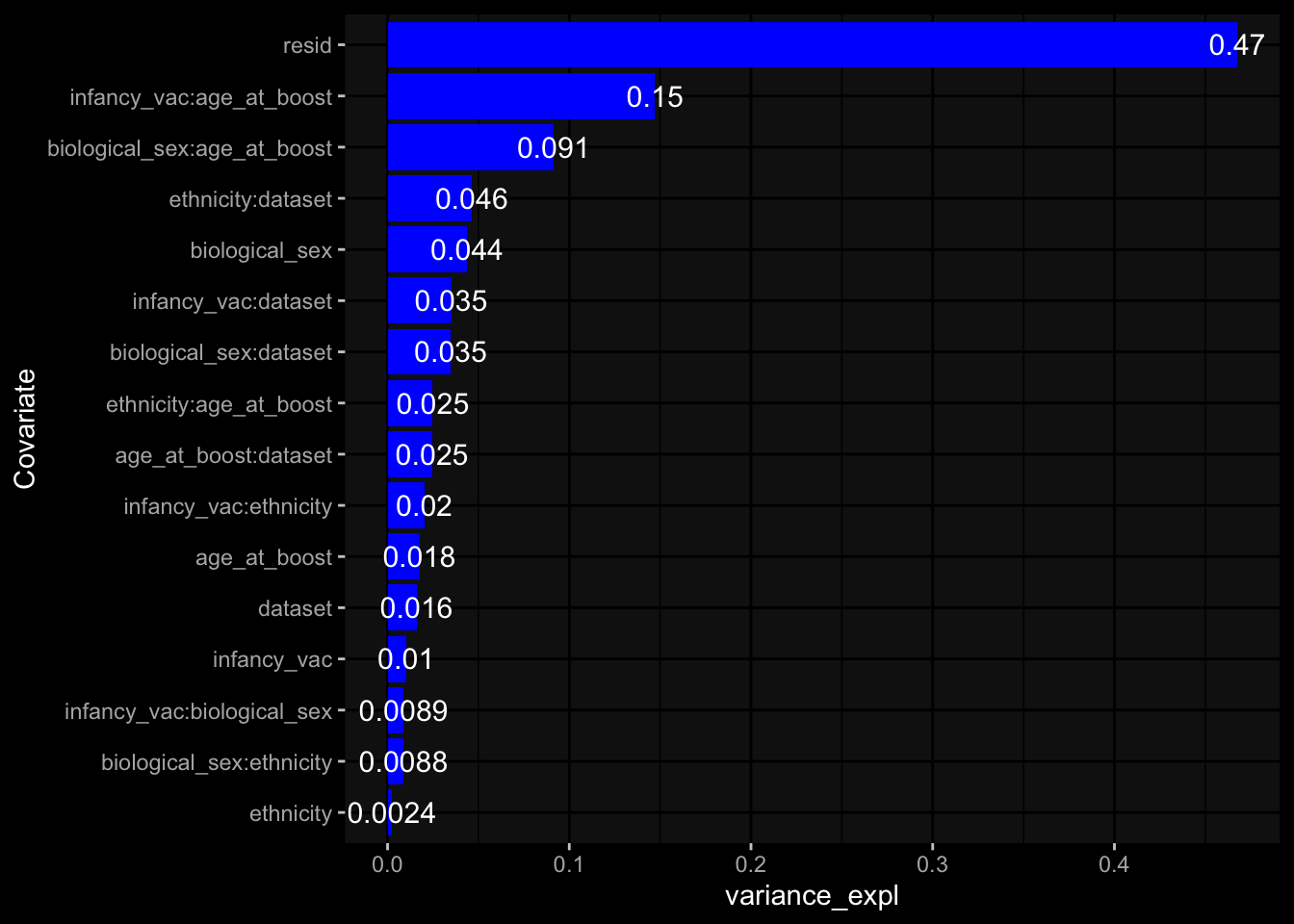Click the 'ethnicity' axis label
The height and width of the screenshot is (924, 1294).
tap(291, 813)
